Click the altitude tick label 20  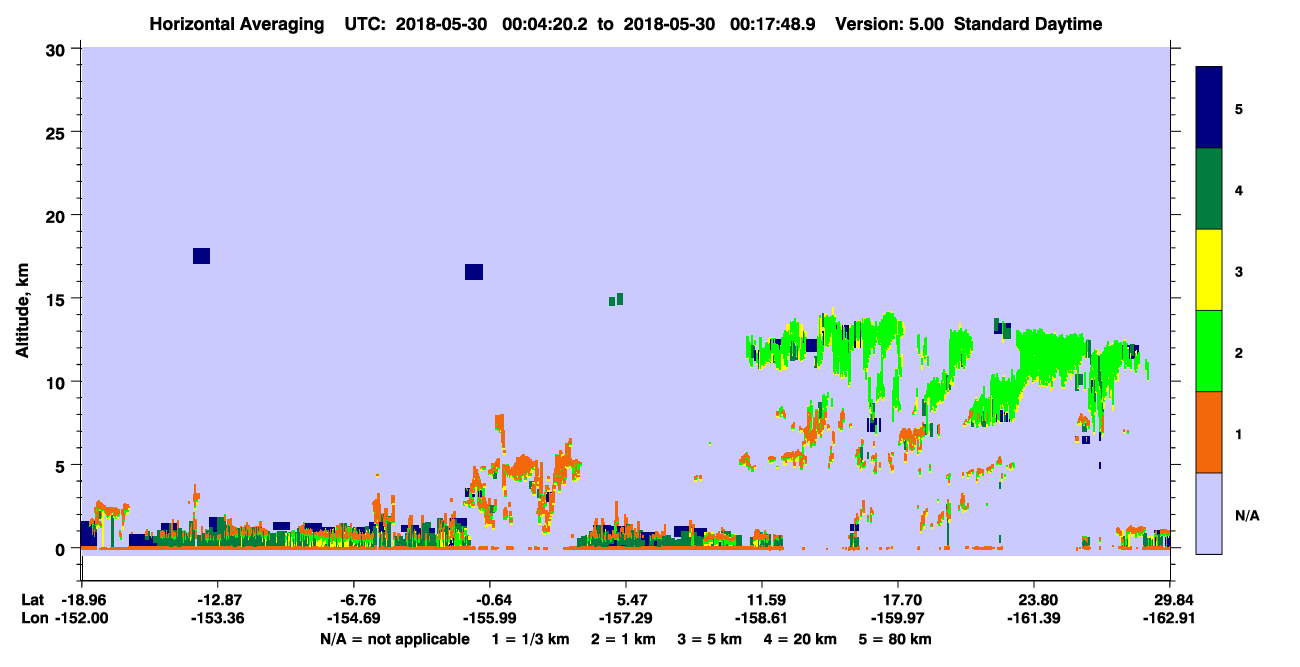click(x=58, y=216)
